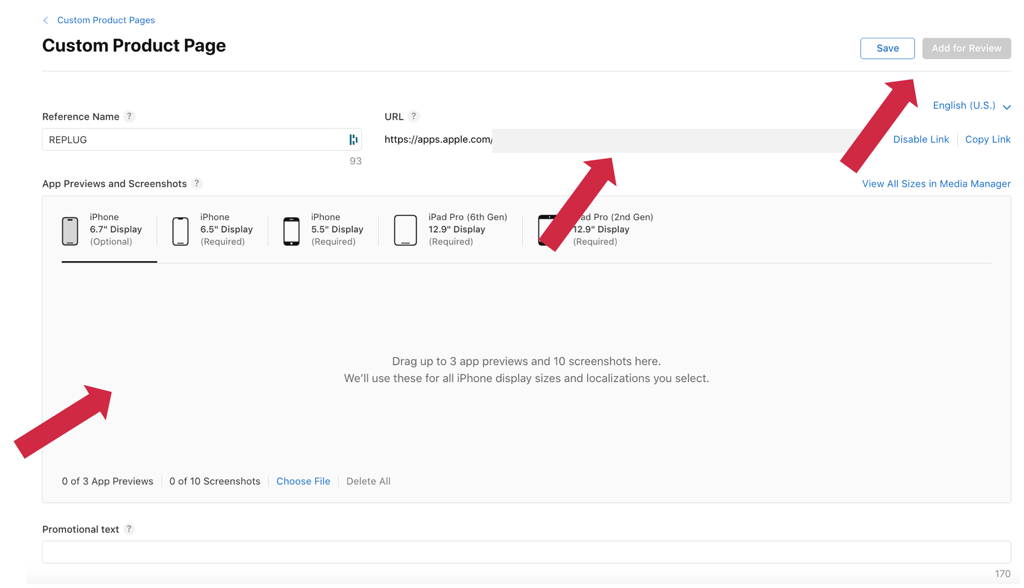Screen dimensions: 1024x588
Task: Click the 'Drag up to 3 app previews' text
Action: click(526, 361)
